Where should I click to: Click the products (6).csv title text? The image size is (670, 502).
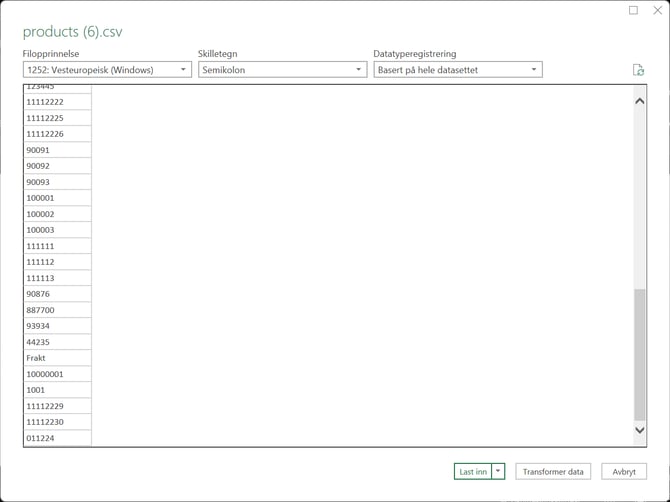tap(73, 32)
